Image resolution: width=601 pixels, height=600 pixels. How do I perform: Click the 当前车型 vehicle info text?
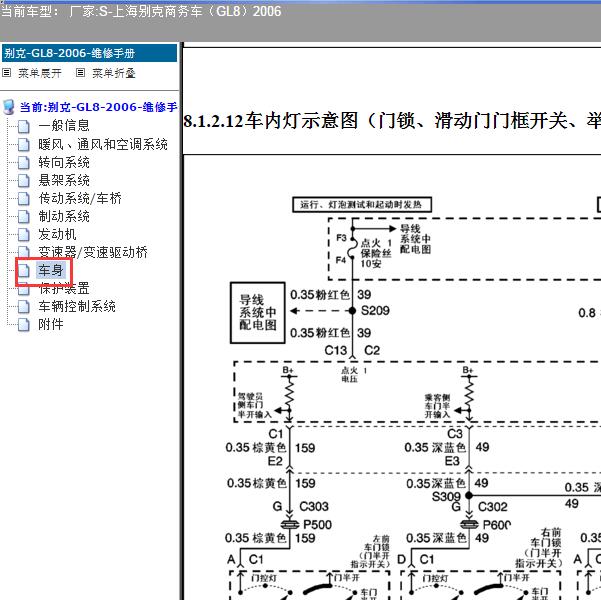coord(141,11)
